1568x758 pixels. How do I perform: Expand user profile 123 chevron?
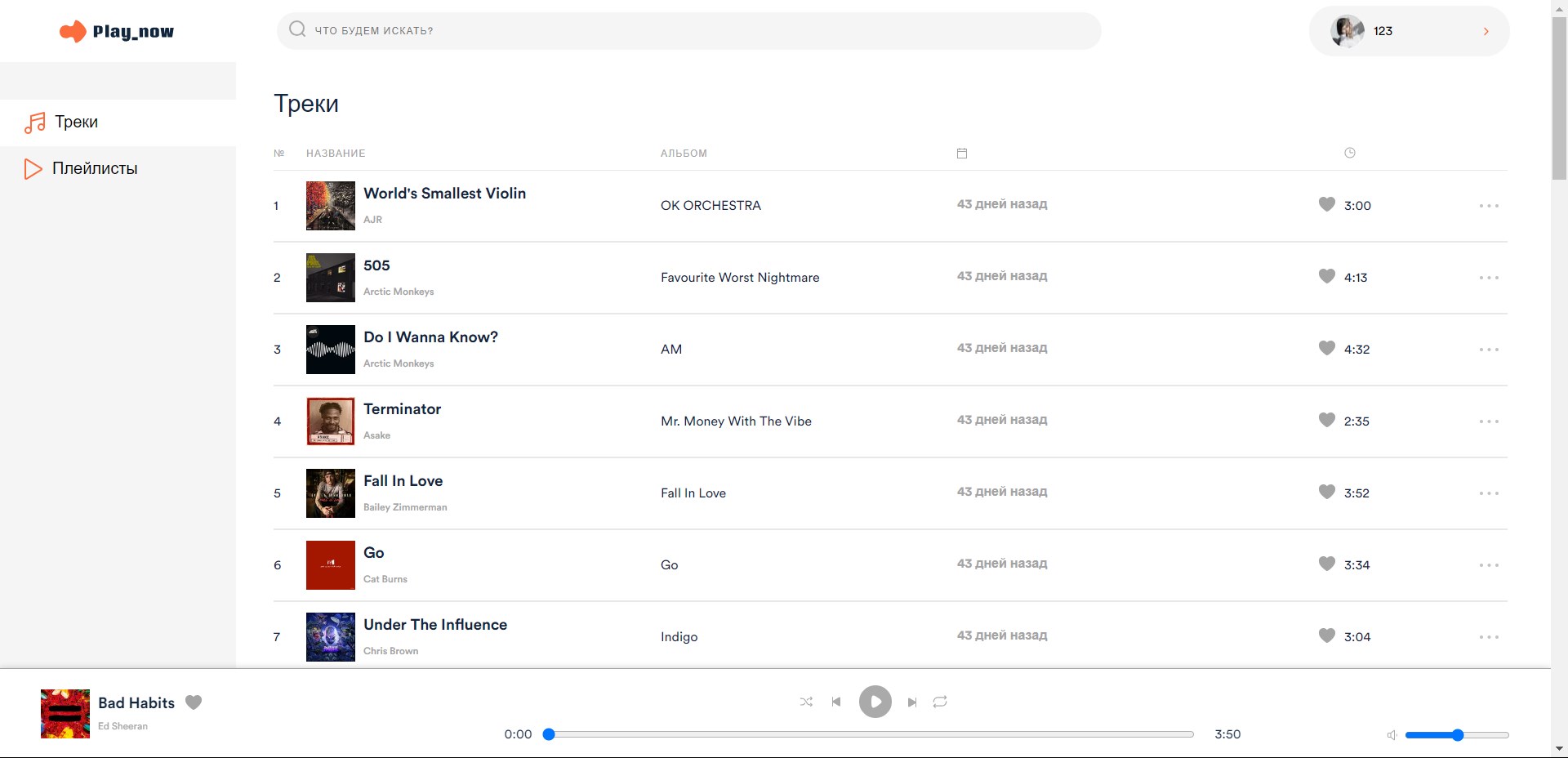tap(1486, 31)
